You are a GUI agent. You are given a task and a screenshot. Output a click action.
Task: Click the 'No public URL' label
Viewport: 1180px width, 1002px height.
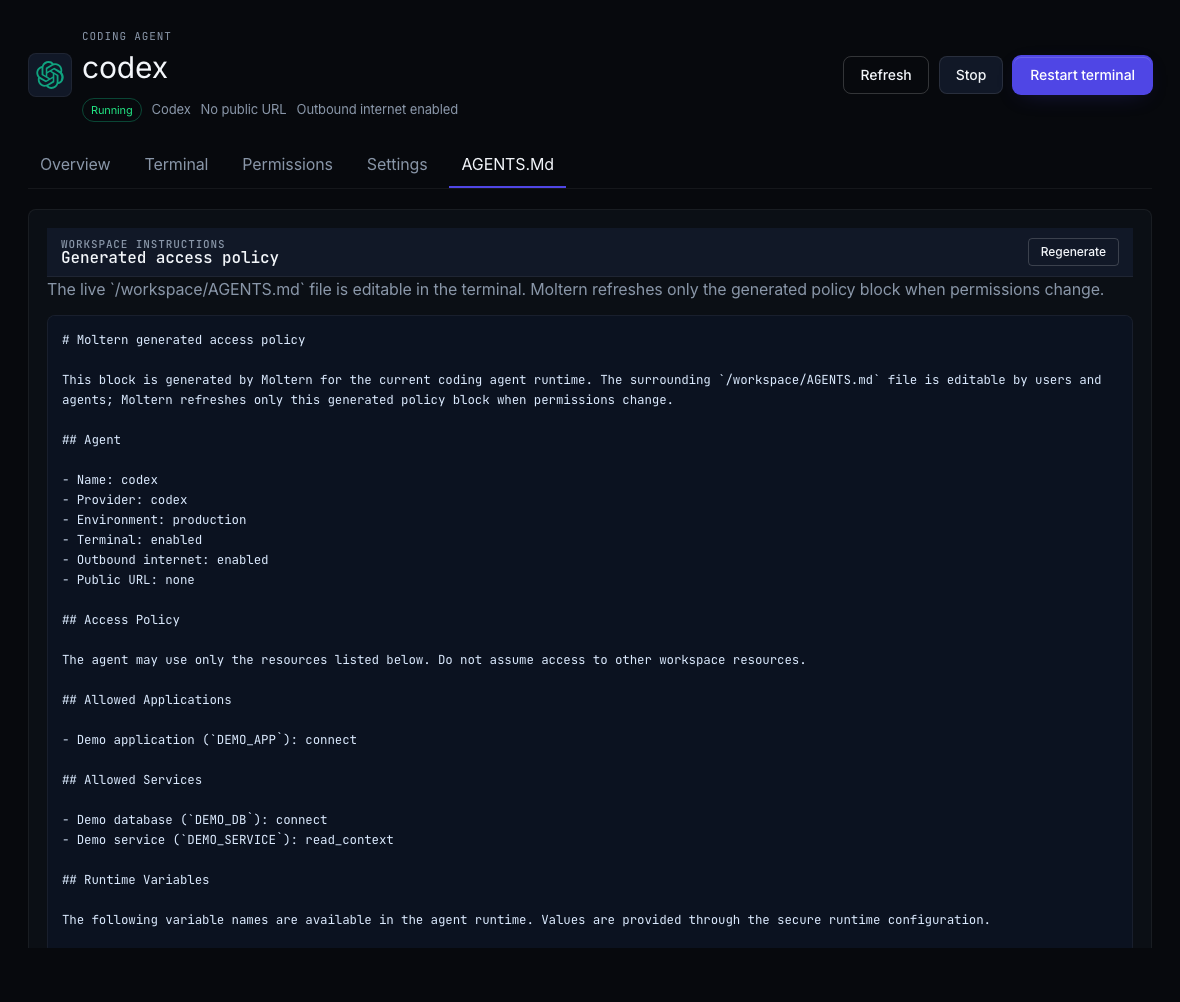point(243,109)
